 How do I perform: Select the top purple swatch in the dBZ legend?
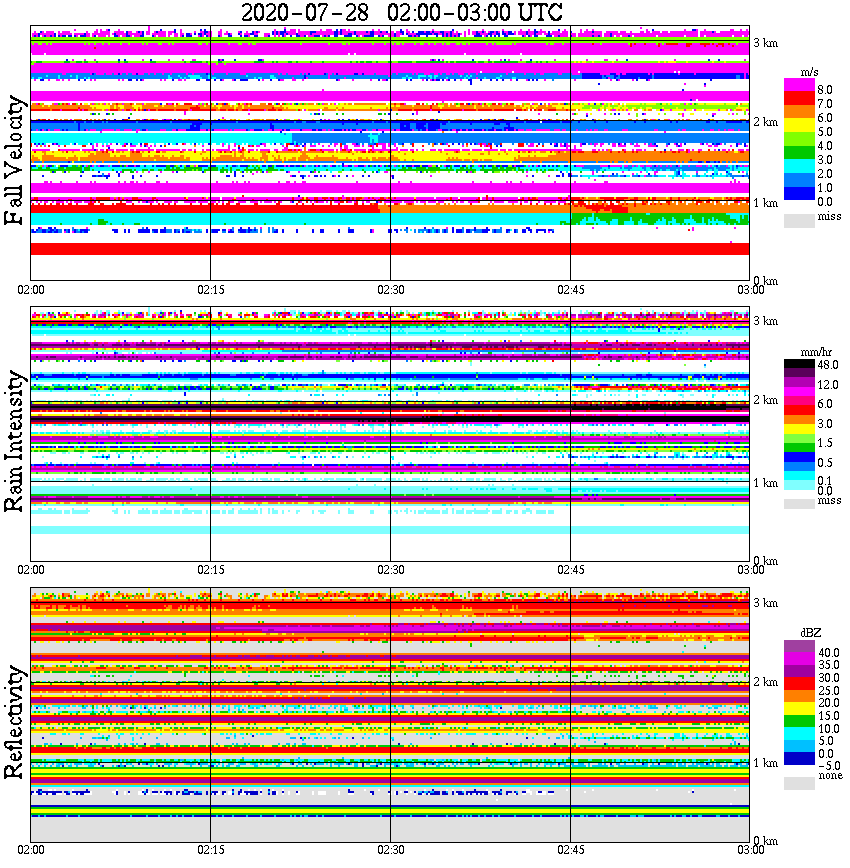tap(799, 646)
